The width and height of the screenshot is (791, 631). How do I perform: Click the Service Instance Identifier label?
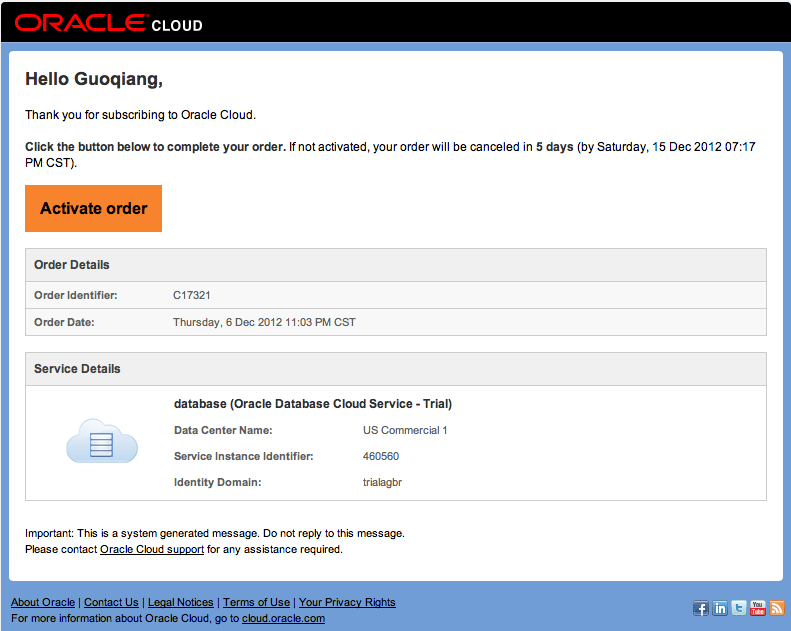coord(244,456)
